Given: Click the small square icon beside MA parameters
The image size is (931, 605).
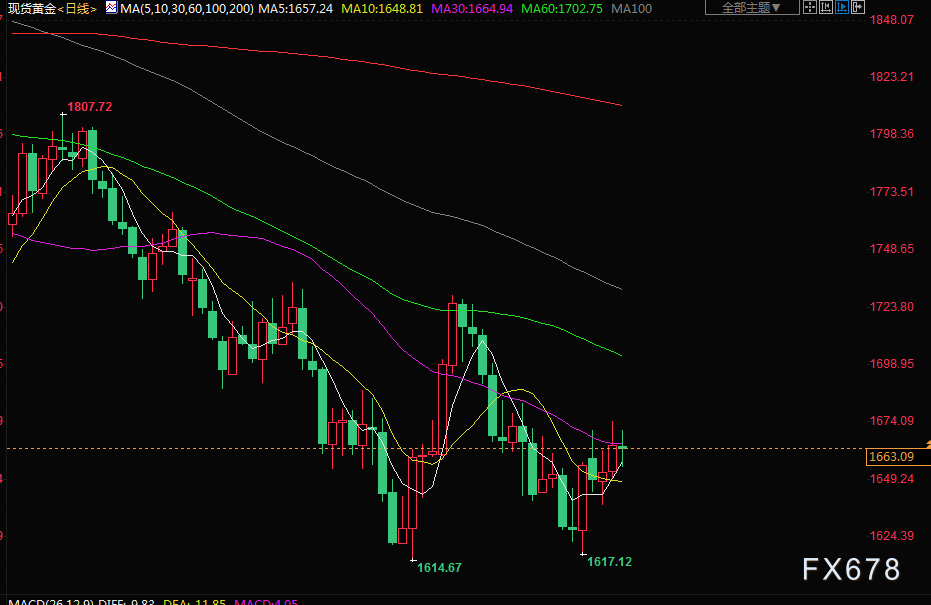Looking at the screenshot, I should point(111,8).
